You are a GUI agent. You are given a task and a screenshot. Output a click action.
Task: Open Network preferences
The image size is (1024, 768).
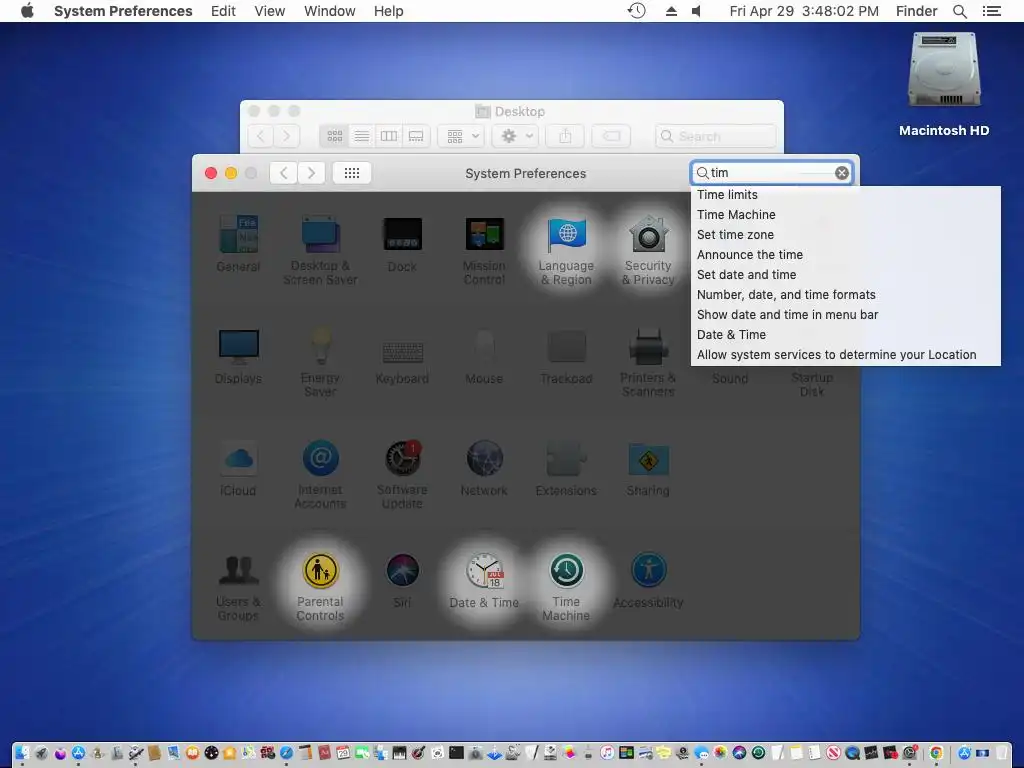(x=484, y=468)
